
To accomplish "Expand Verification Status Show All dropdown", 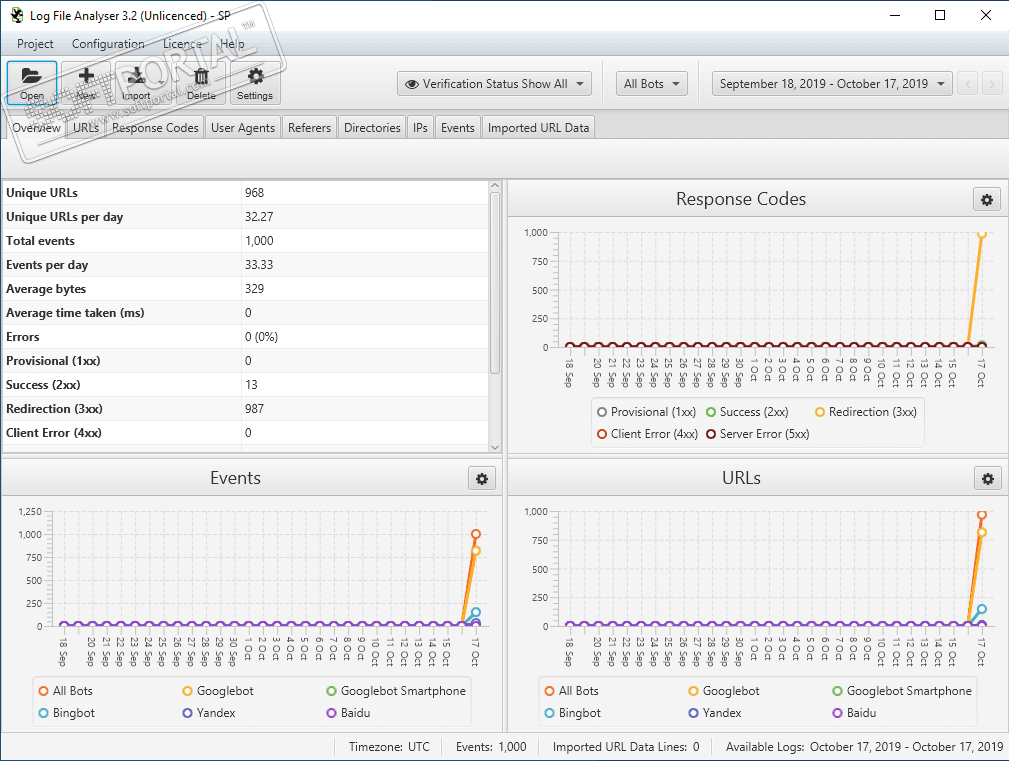I will tap(494, 84).
